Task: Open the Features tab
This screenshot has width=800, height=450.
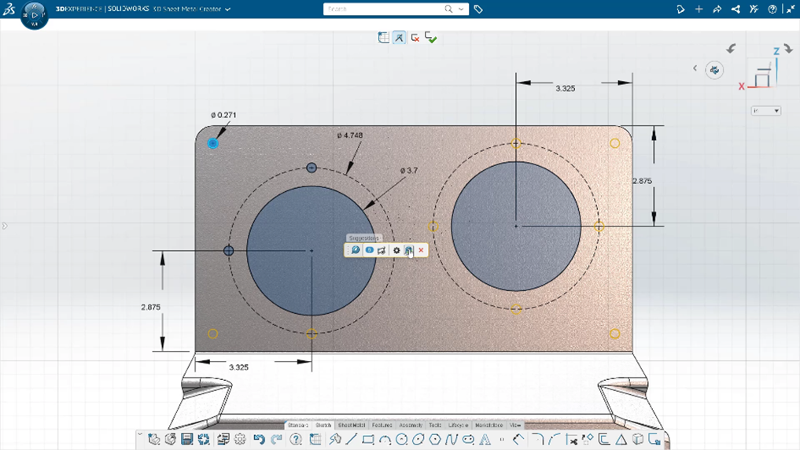Action: [x=383, y=425]
